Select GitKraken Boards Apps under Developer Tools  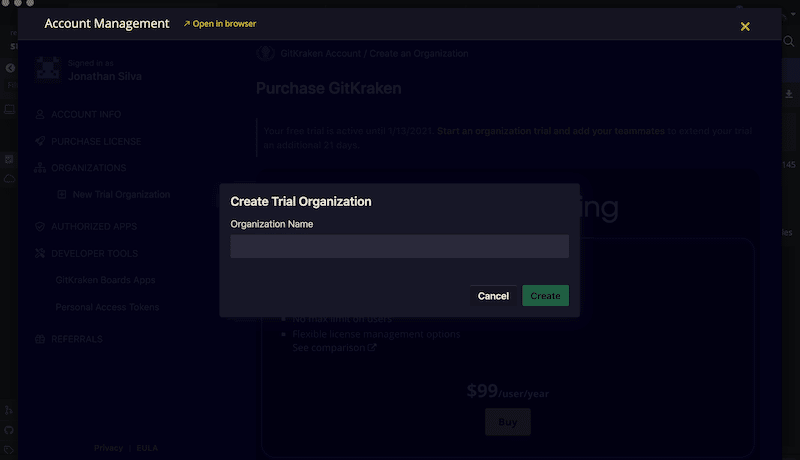[x=105, y=281]
